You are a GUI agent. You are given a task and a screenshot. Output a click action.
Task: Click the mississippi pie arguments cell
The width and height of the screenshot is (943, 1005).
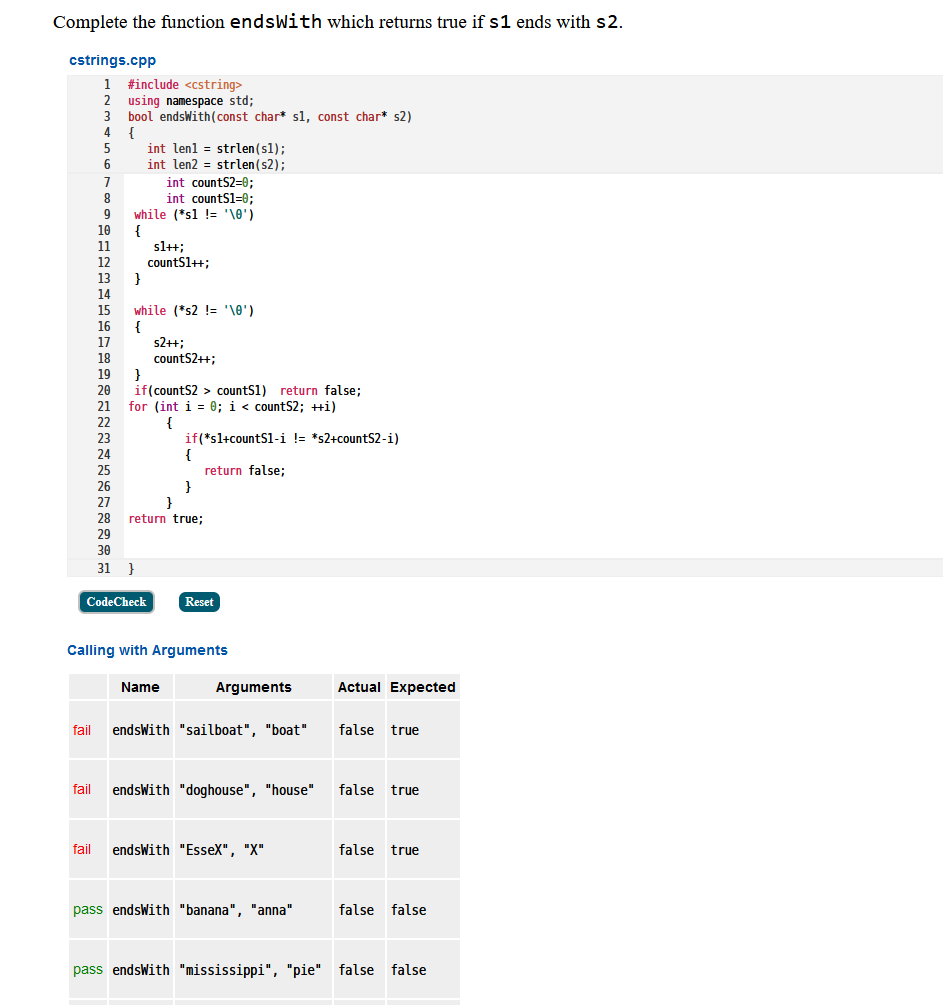coord(253,969)
